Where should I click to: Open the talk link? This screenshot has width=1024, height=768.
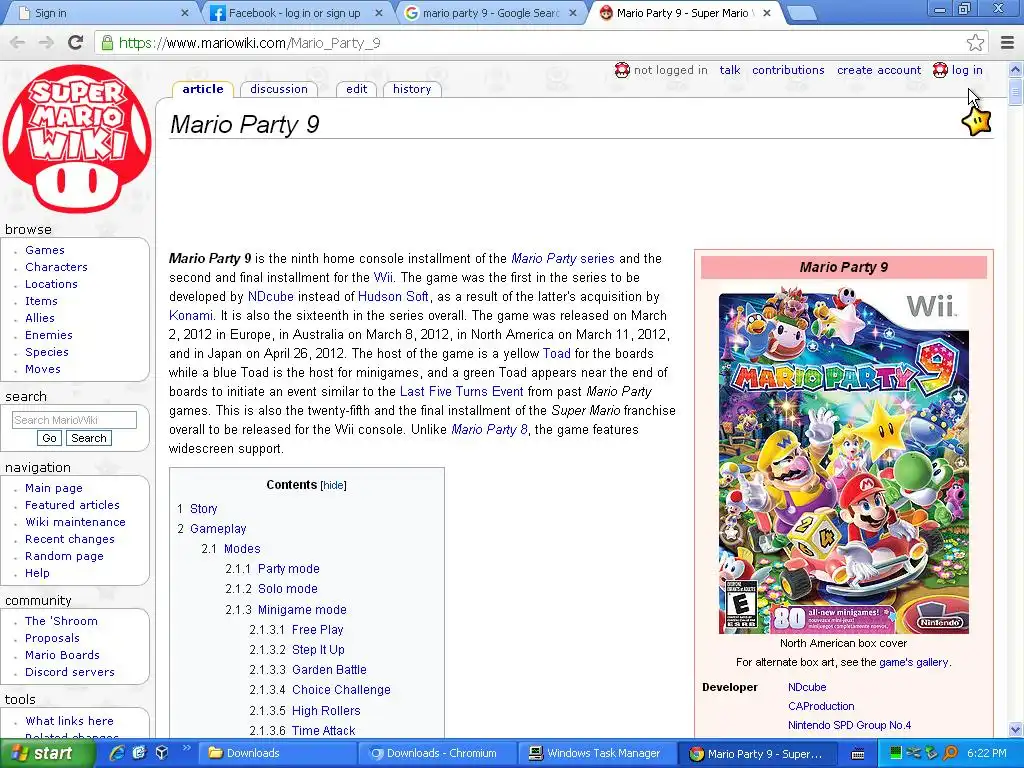730,70
